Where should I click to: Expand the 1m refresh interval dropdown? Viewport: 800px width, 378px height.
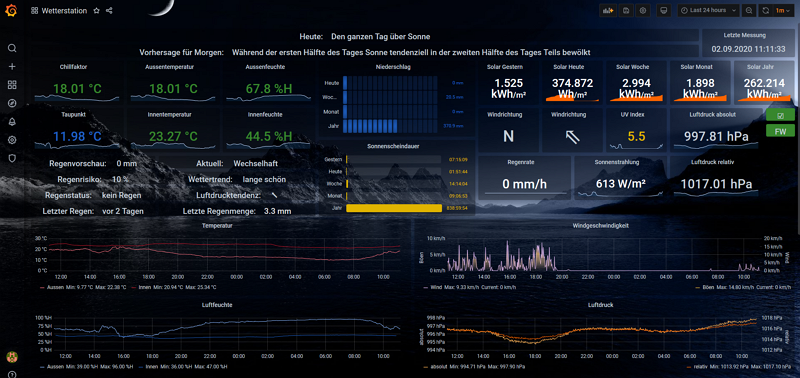pyautogui.click(x=783, y=10)
